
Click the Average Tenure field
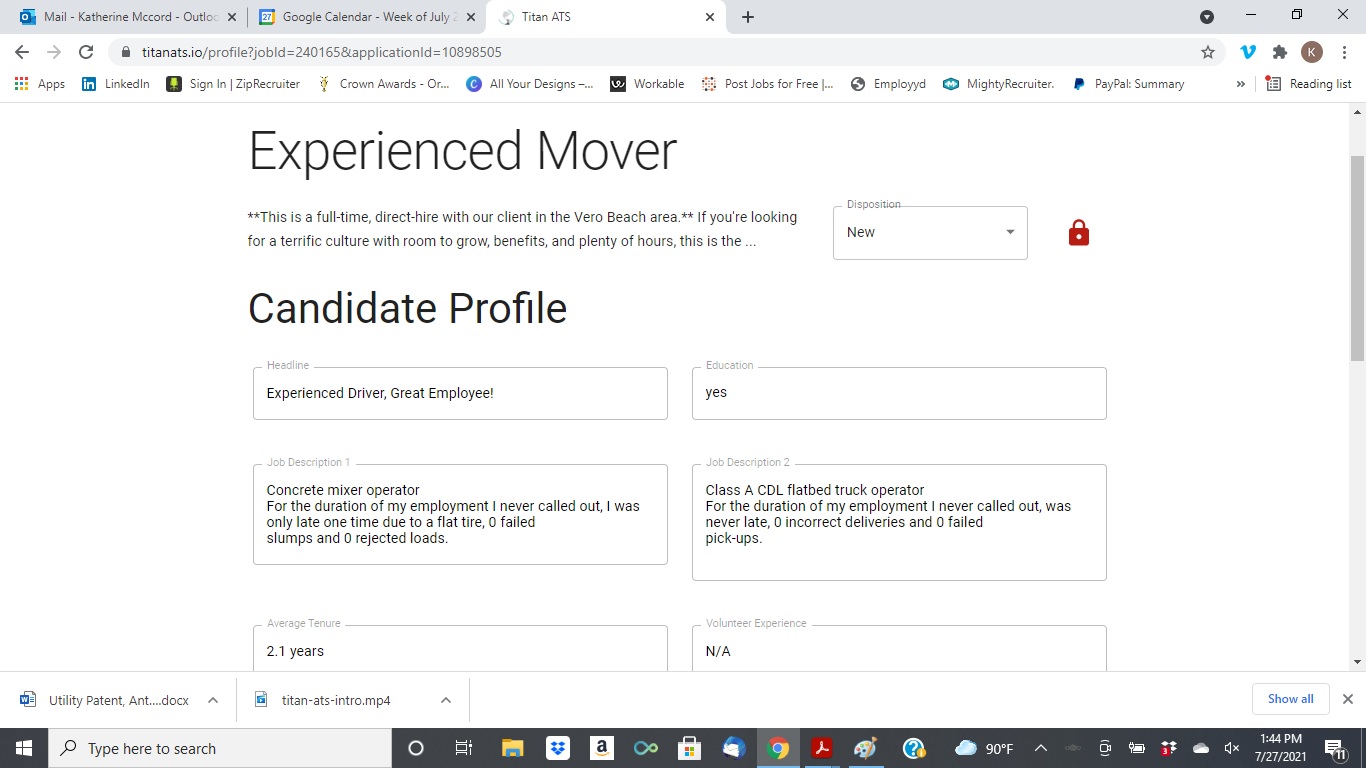pos(460,648)
